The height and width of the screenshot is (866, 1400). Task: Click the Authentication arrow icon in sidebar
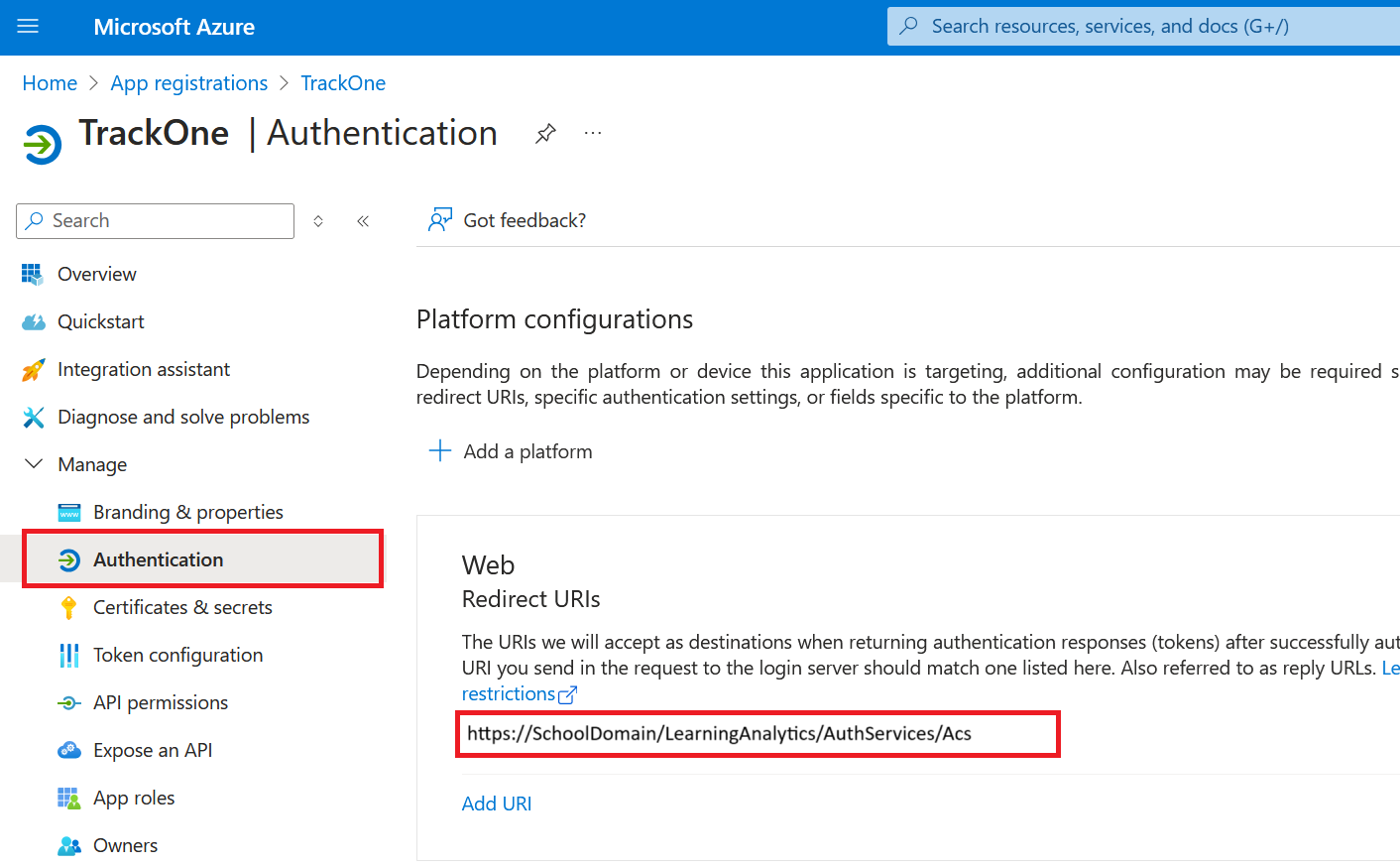[x=68, y=560]
